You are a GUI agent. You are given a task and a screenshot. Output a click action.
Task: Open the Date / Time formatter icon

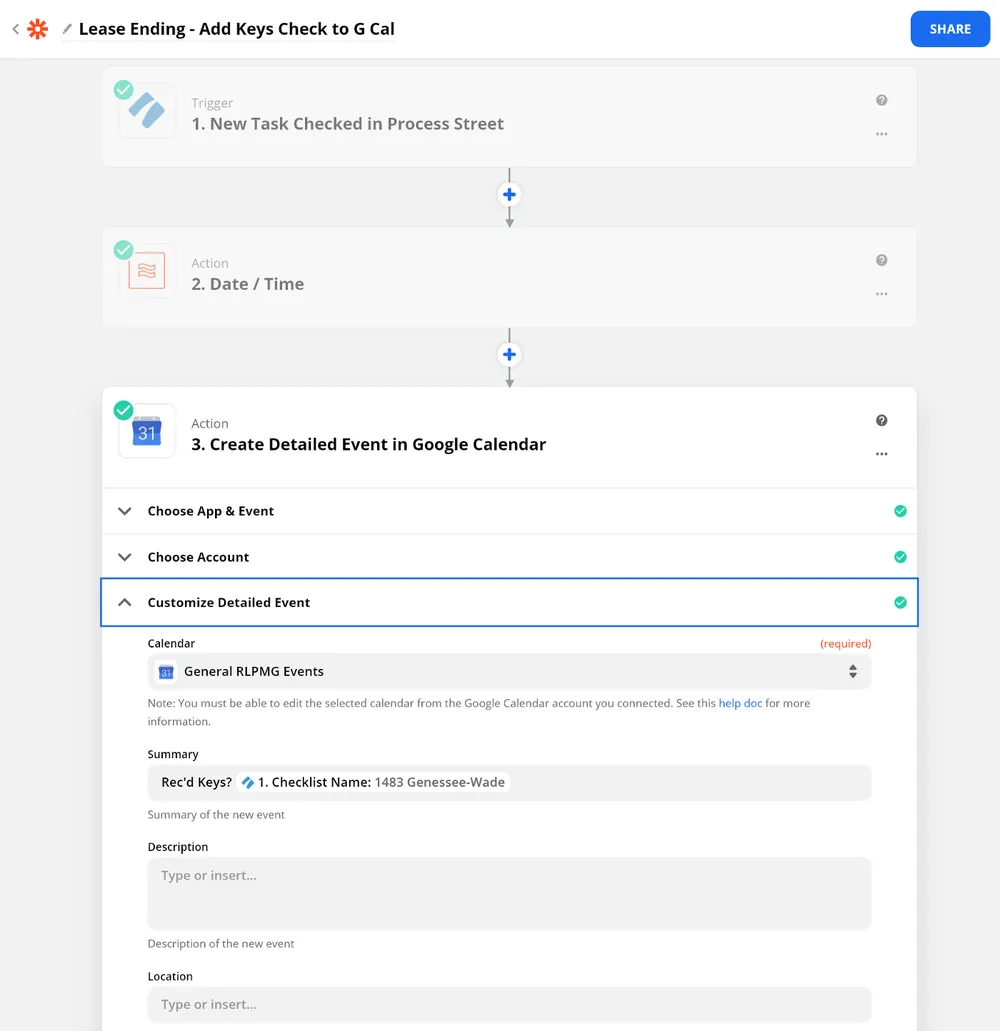tap(147, 270)
